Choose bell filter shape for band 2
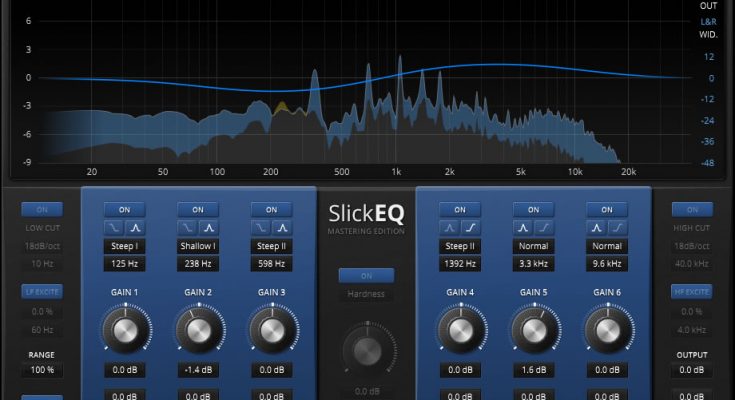The height and width of the screenshot is (400, 735). pos(207,229)
